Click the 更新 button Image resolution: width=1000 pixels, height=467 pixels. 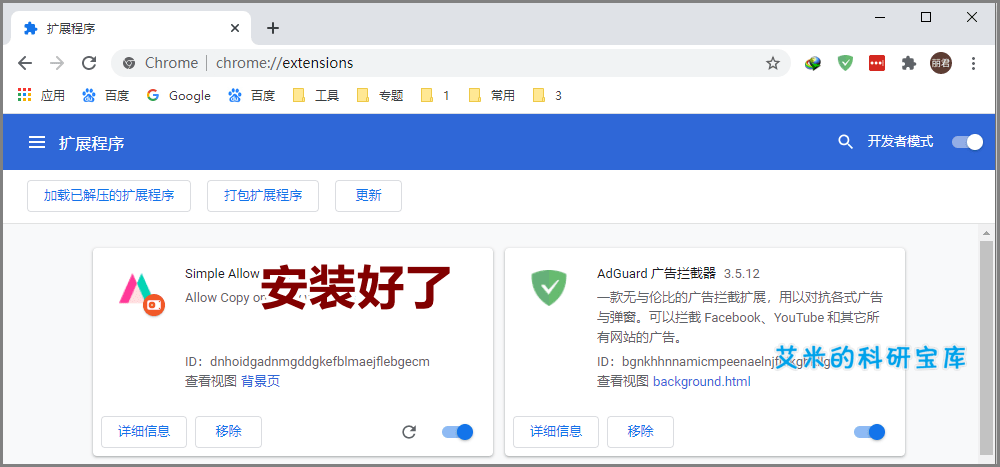tap(369, 196)
